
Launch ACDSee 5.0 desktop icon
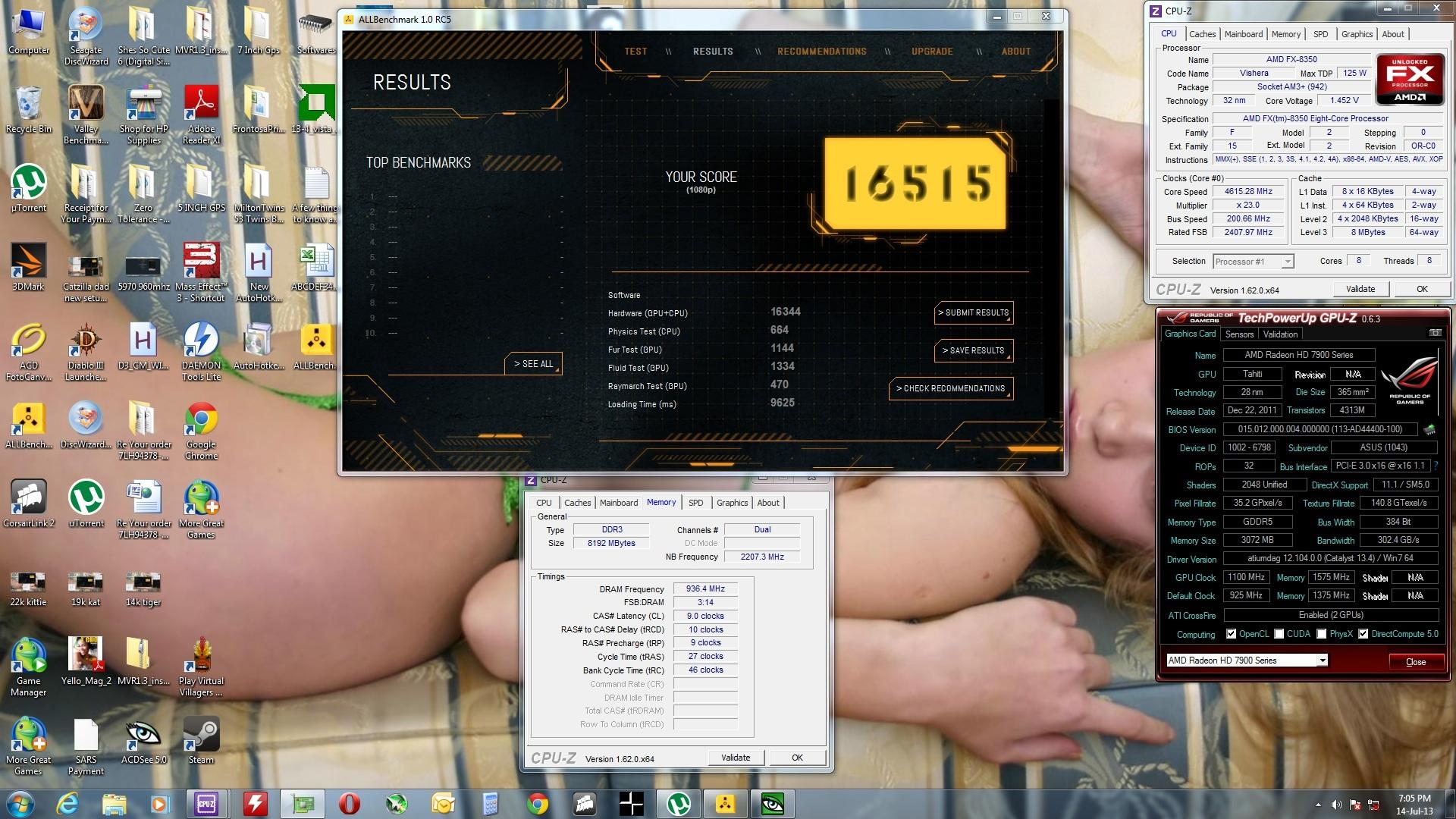point(143,740)
